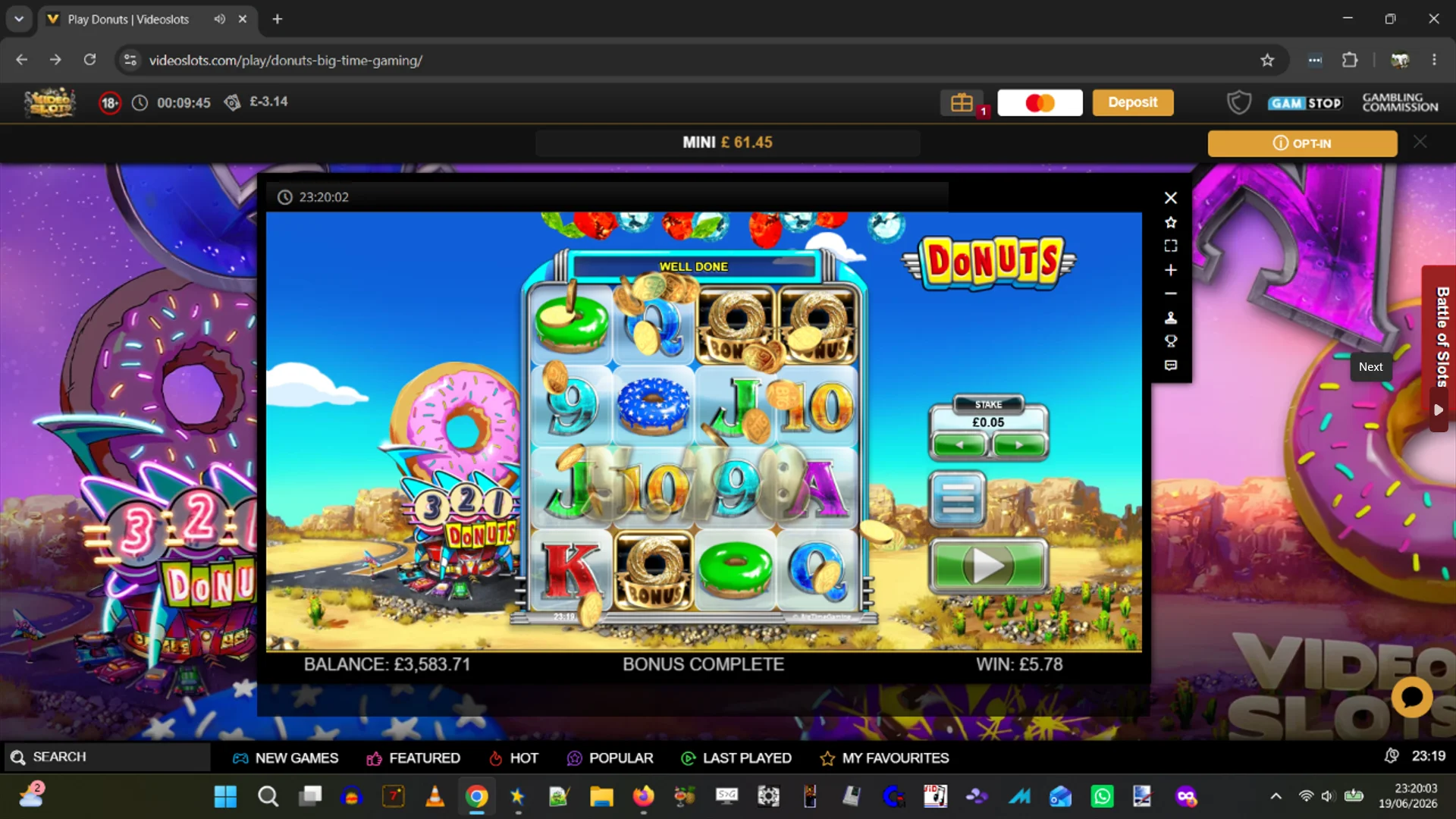The width and height of the screenshot is (1456, 819).
Task: Open the Gambling Commission link
Action: point(1400,102)
